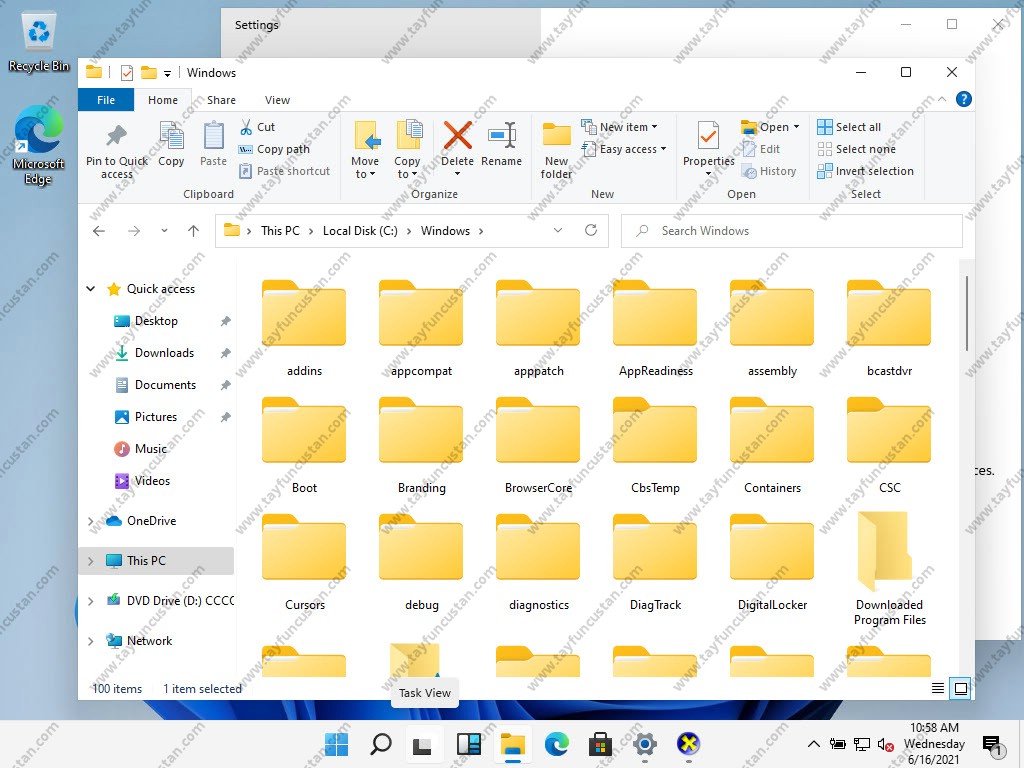Open the File menu tab

pyautogui.click(x=106, y=100)
